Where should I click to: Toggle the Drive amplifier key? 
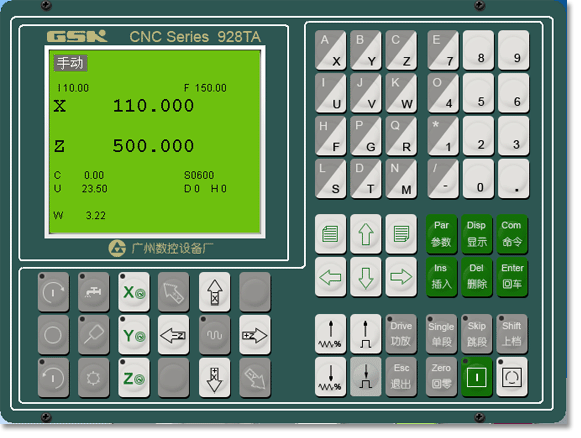(x=401, y=334)
